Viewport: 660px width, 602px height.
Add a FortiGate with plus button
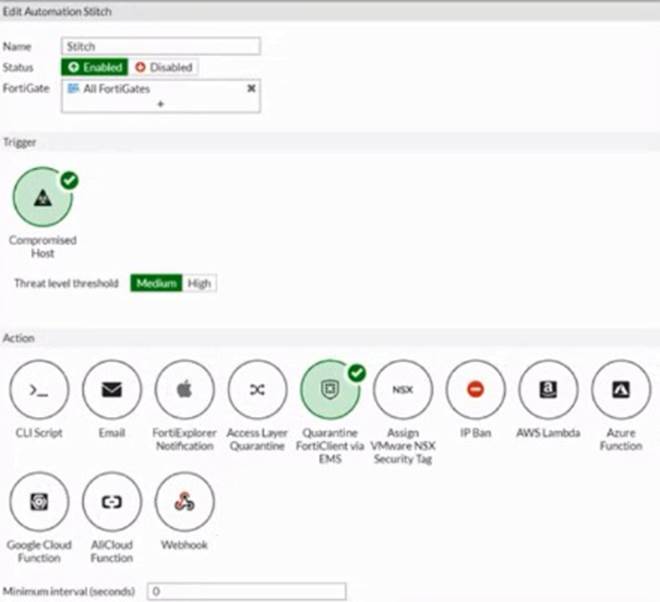(160, 104)
